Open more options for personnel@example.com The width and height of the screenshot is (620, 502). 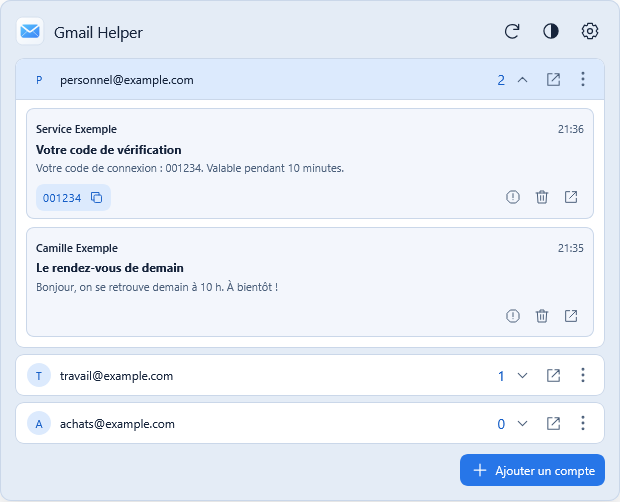(583, 79)
